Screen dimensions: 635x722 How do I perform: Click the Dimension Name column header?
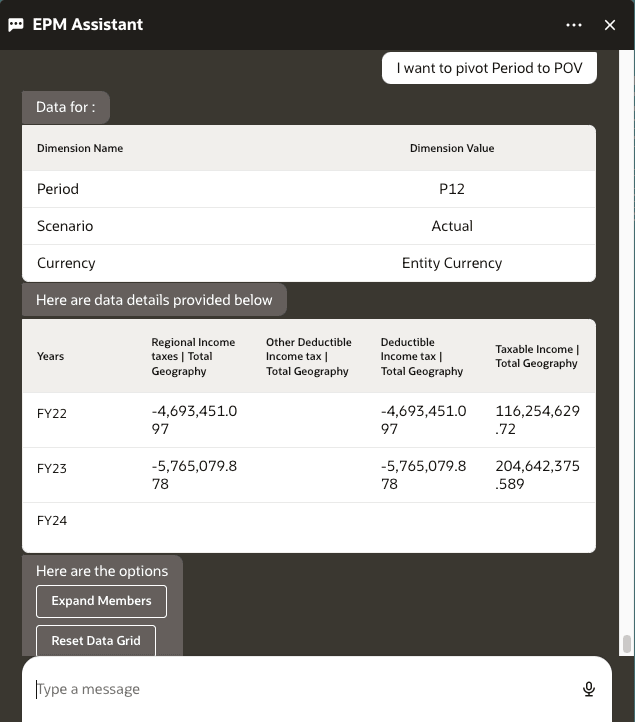(80, 148)
